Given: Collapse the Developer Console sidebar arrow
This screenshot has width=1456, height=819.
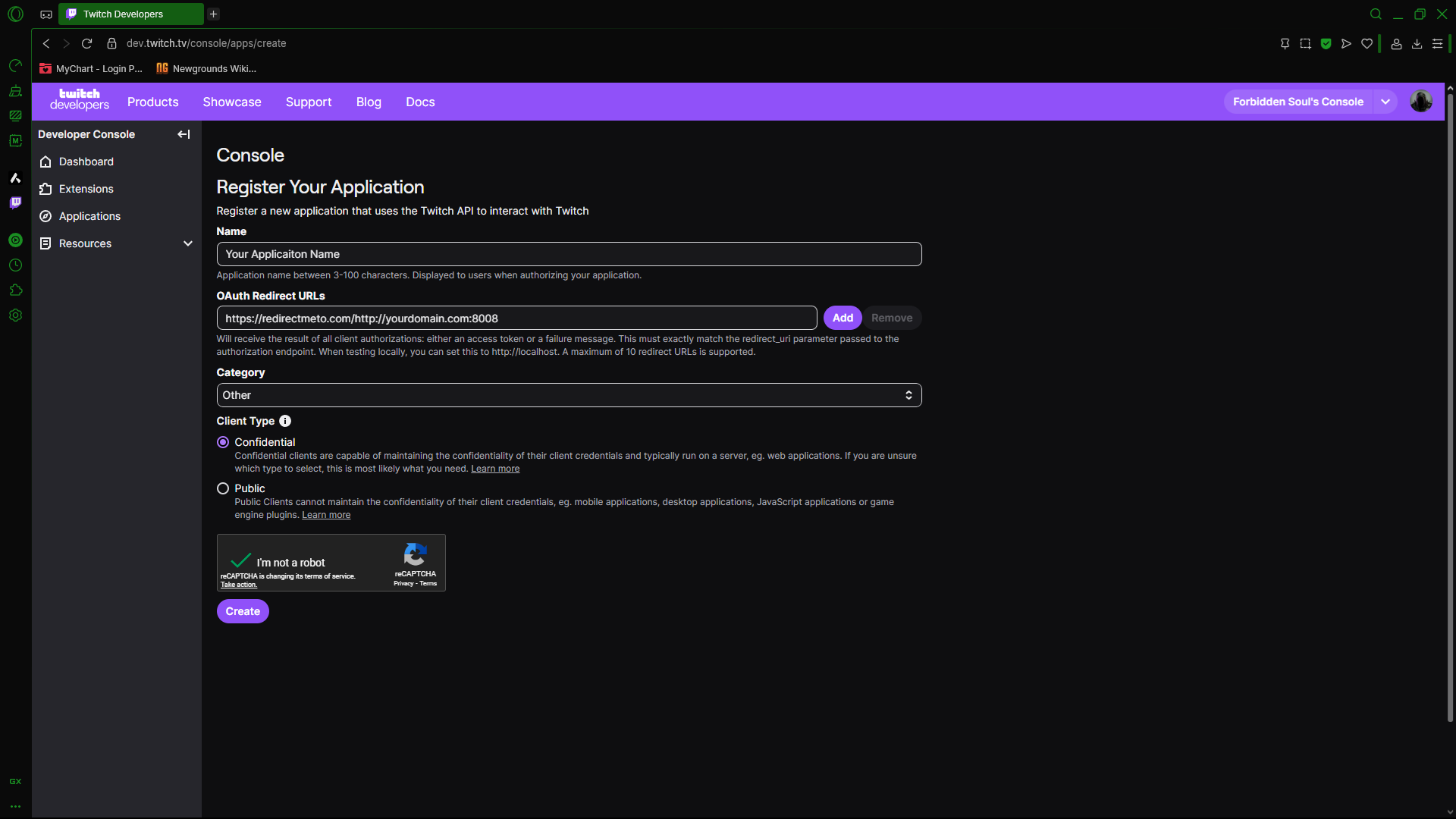Looking at the screenshot, I should 184,134.
